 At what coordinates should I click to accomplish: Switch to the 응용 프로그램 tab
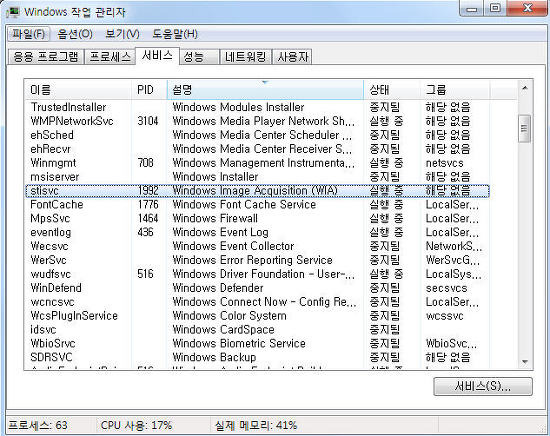(46, 57)
